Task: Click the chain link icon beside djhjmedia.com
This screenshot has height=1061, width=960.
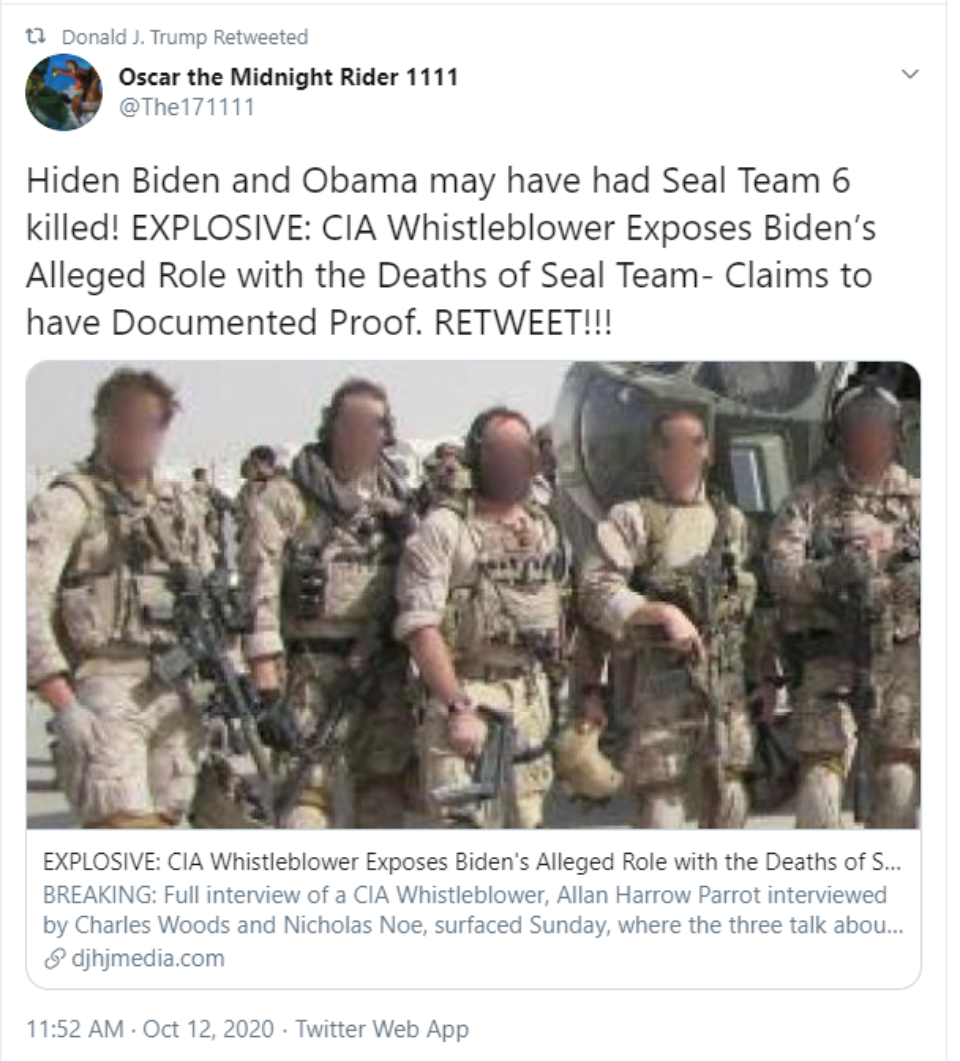Action: coord(54,958)
